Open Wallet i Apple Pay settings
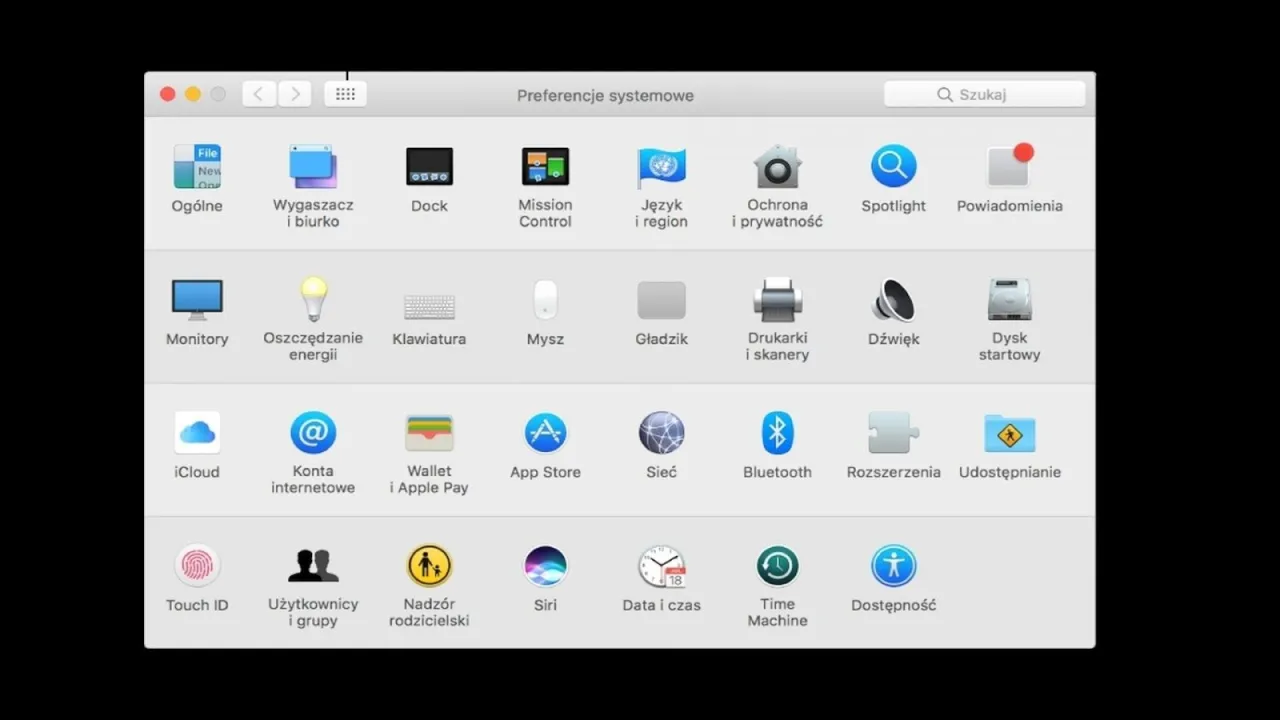Screen dimensions: 1280x720 429,432
